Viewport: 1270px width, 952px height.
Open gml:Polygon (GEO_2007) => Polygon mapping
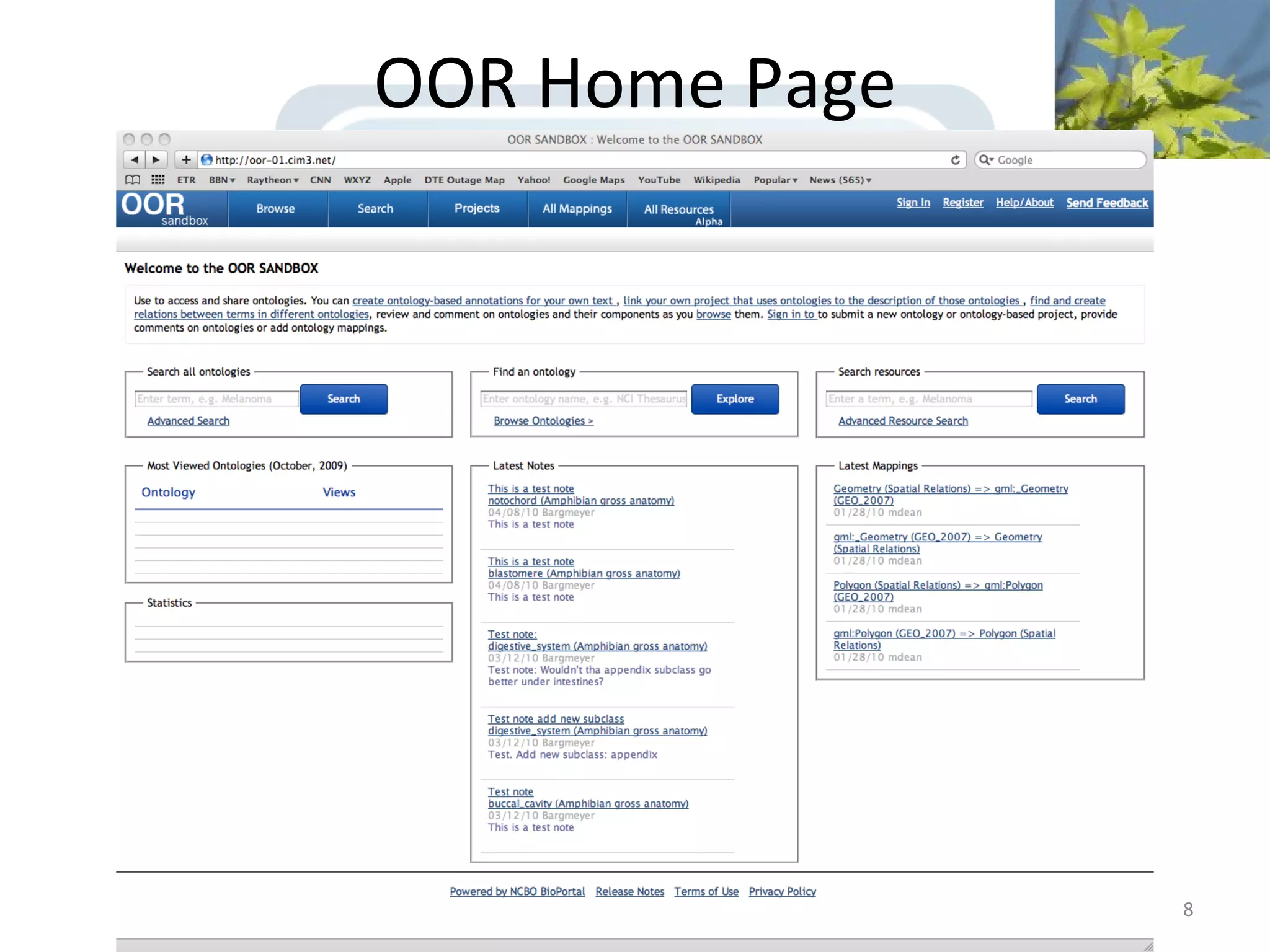click(x=944, y=640)
